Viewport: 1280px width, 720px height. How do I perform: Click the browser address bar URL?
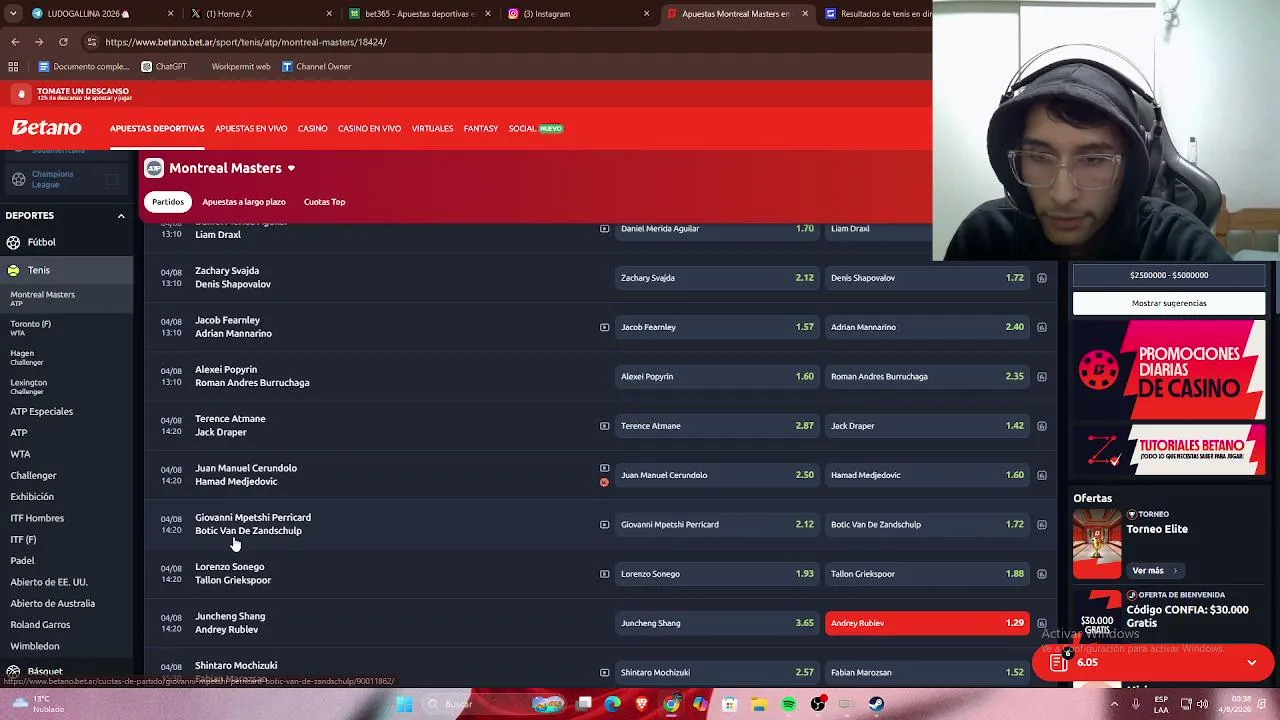coord(246,42)
